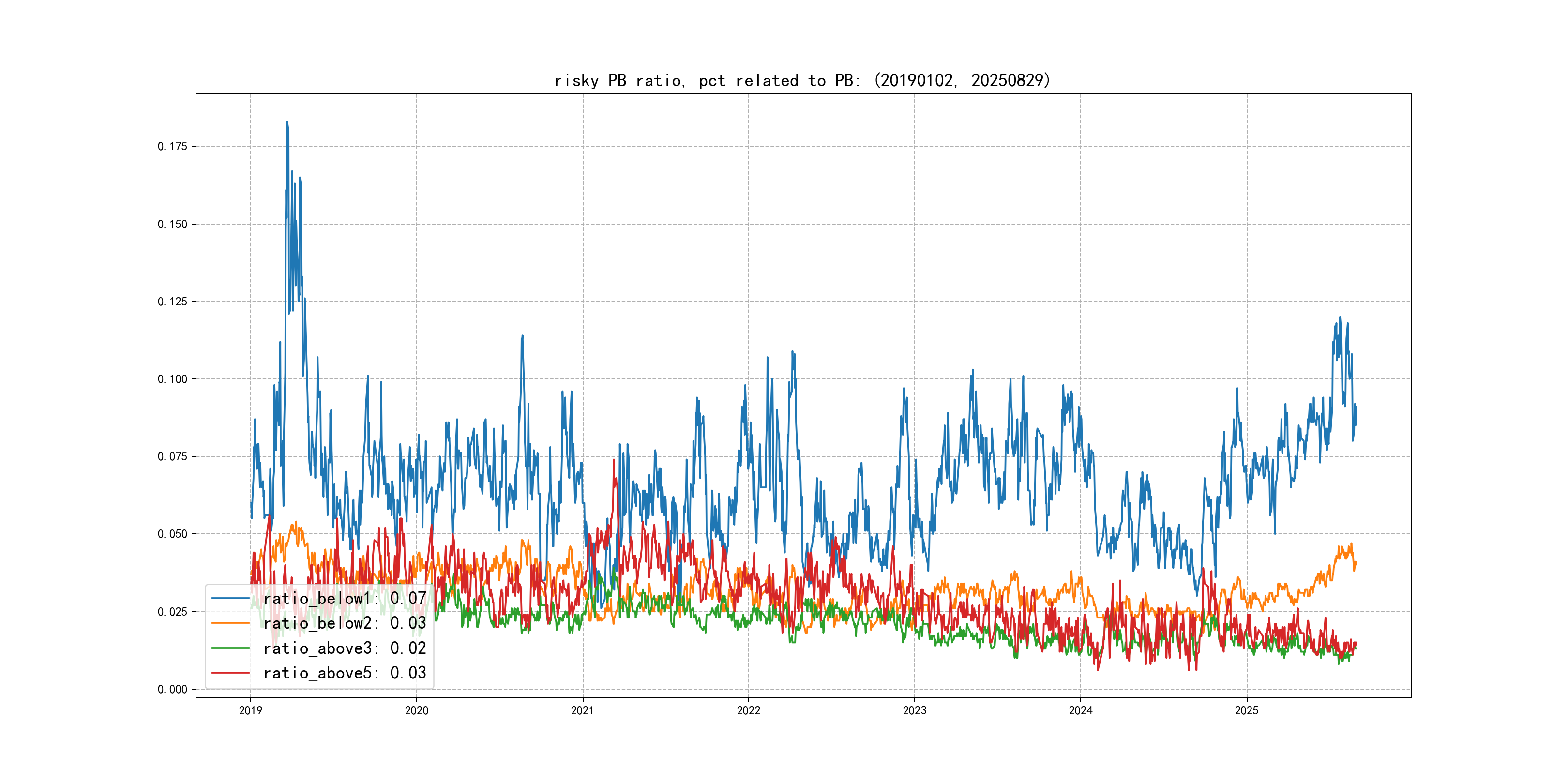Click the green ratio_above3 legend line
This screenshot has width=1568, height=784.
(x=230, y=648)
